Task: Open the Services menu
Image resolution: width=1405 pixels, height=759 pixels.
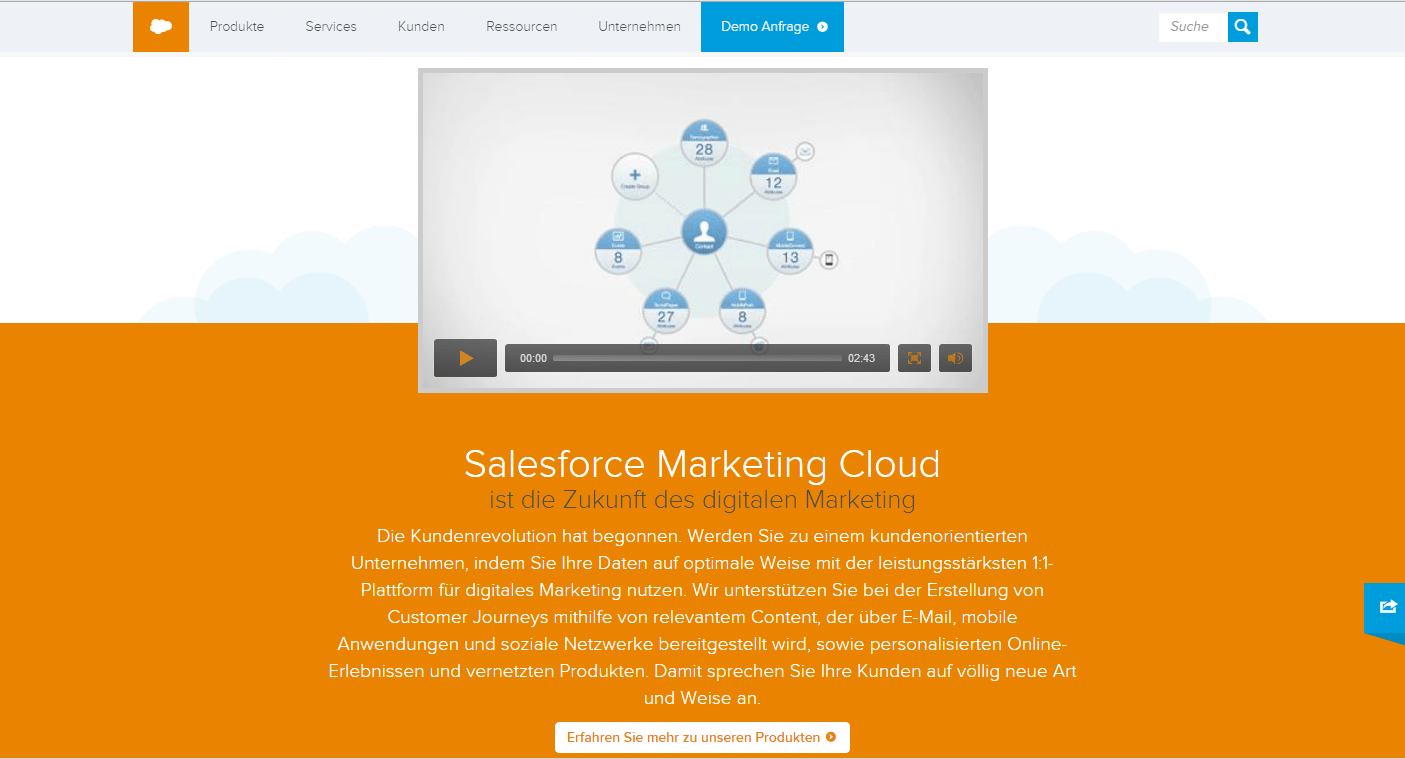Action: click(x=331, y=27)
